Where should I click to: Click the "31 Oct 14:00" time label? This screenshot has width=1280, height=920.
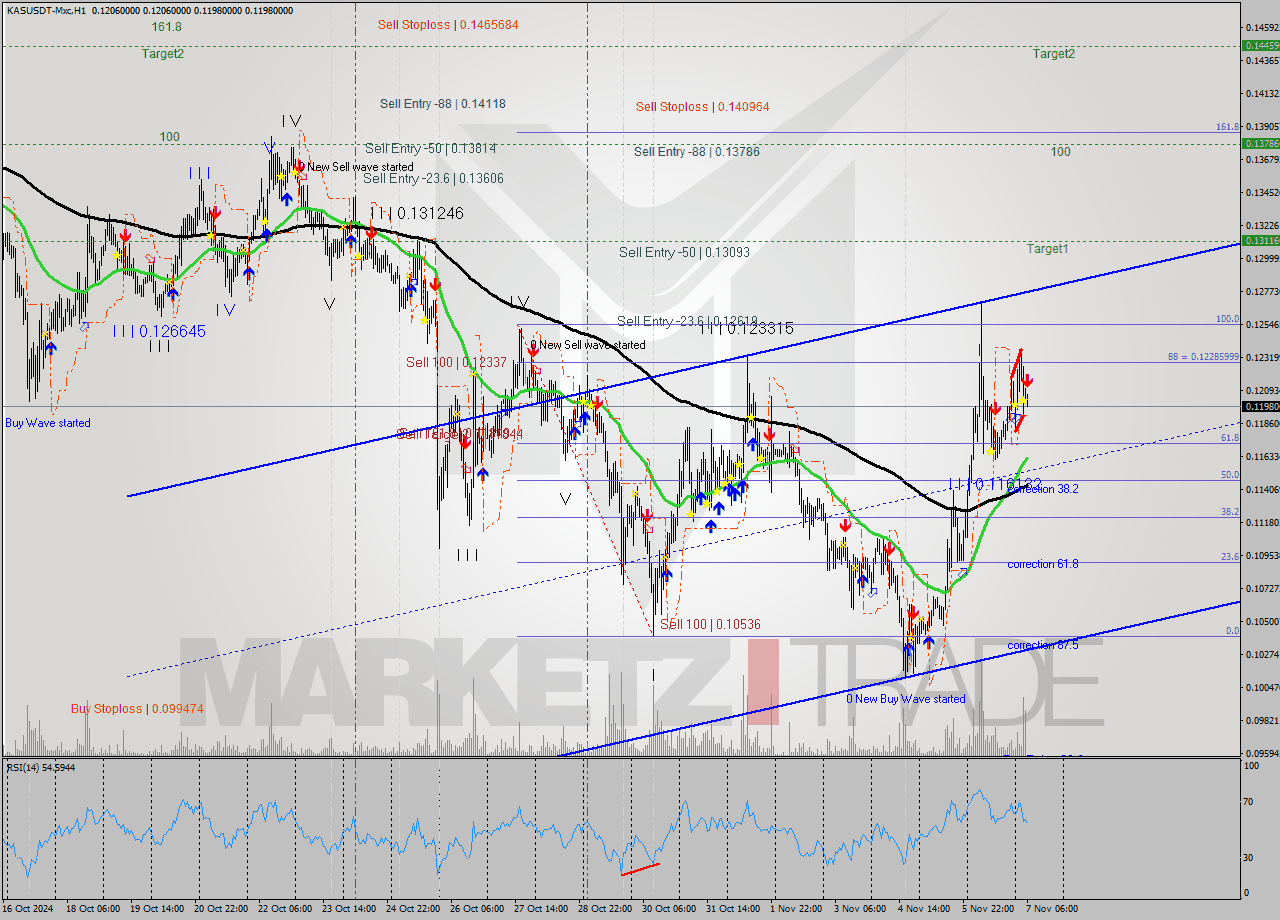733,909
